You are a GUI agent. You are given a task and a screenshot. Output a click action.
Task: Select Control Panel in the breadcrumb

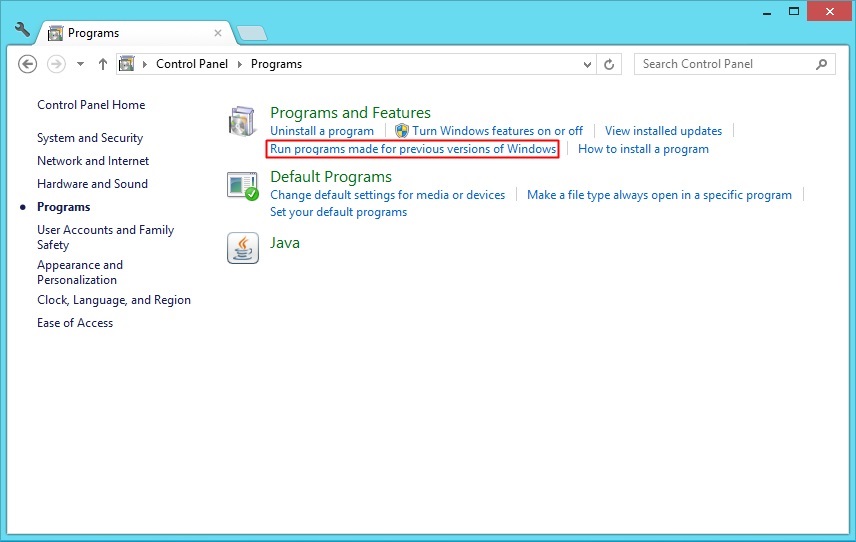tap(192, 64)
